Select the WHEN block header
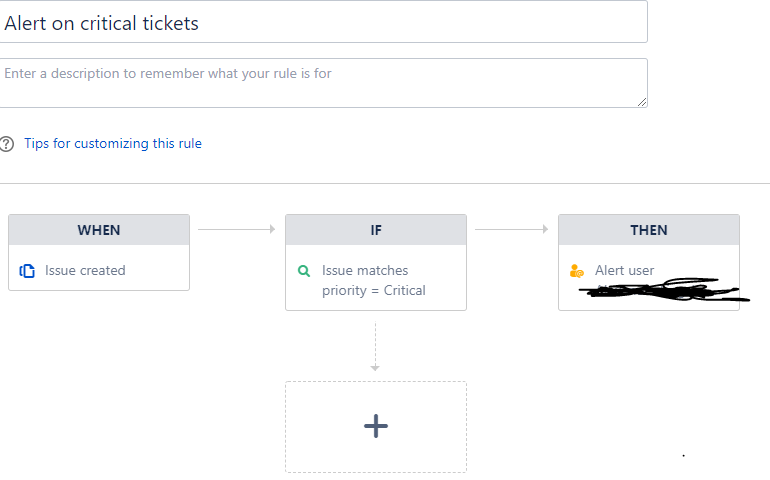 coord(99,230)
